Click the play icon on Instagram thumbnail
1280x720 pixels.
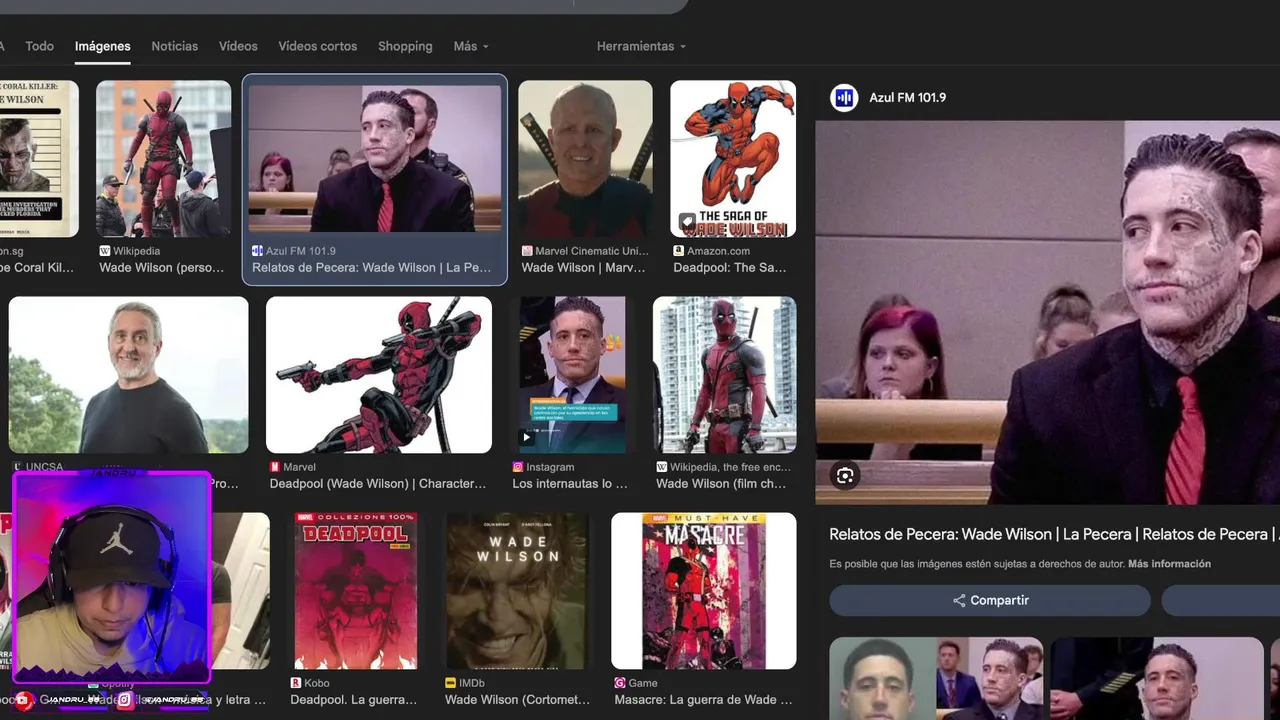tap(526, 437)
